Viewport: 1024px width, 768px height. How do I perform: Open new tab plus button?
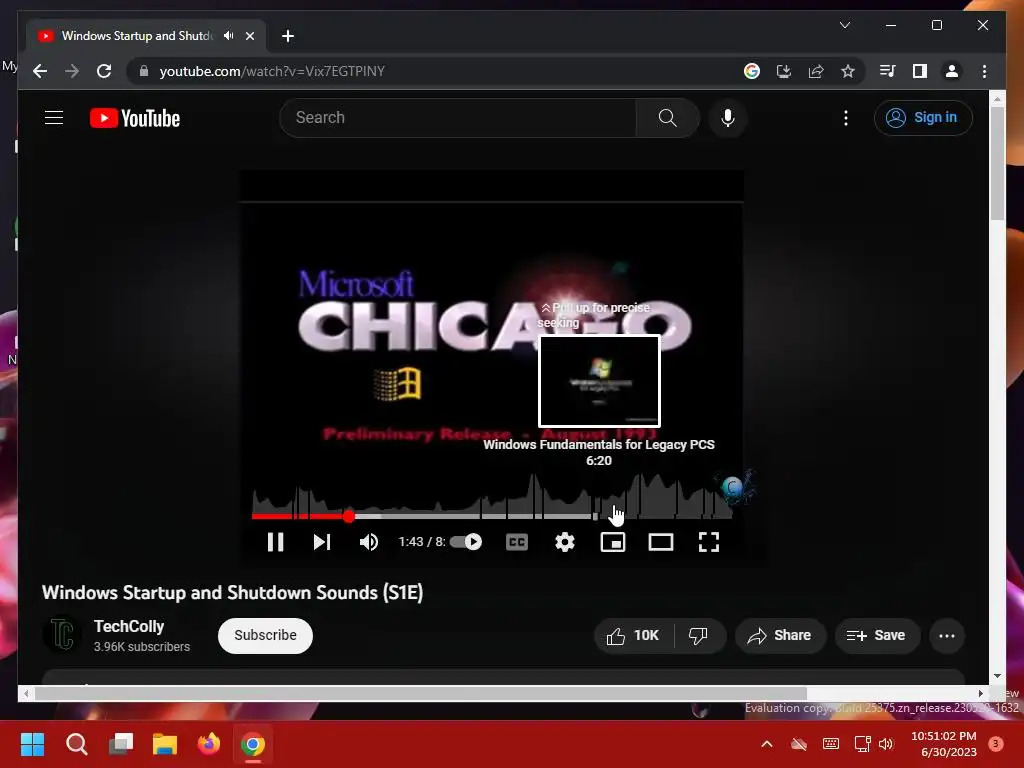click(x=288, y=36)
